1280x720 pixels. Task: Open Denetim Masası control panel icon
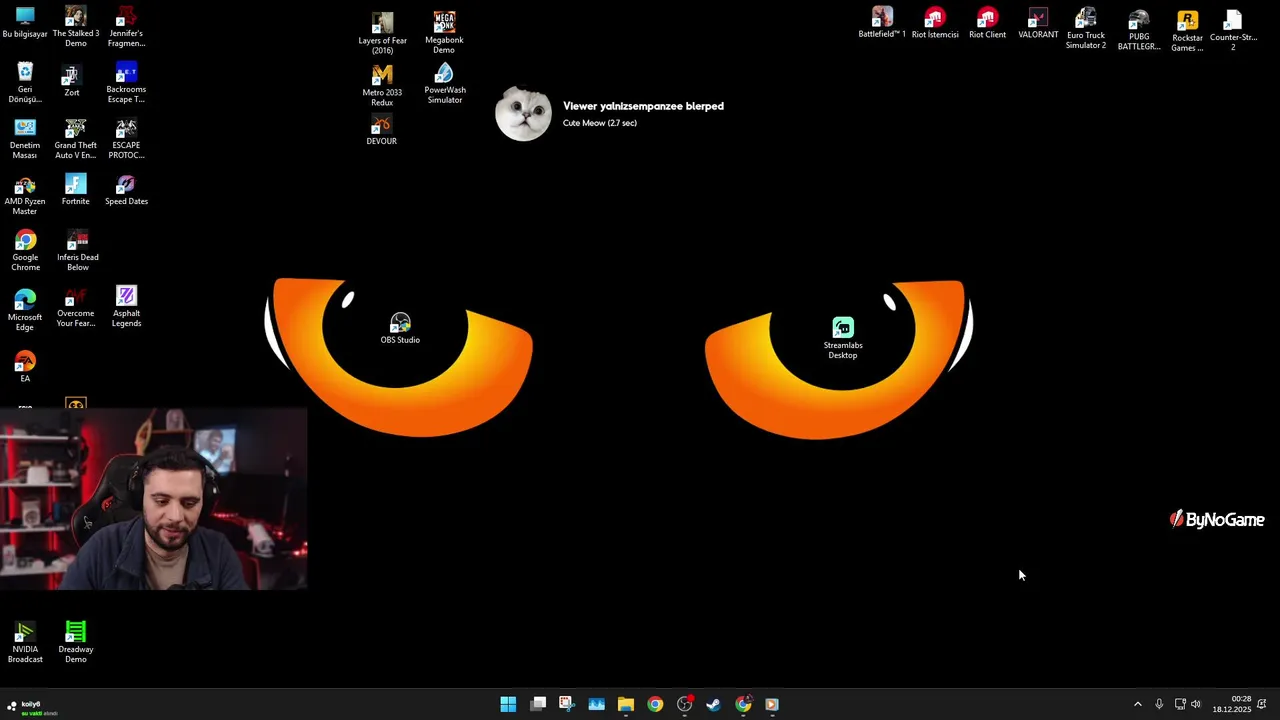(25, 138)
